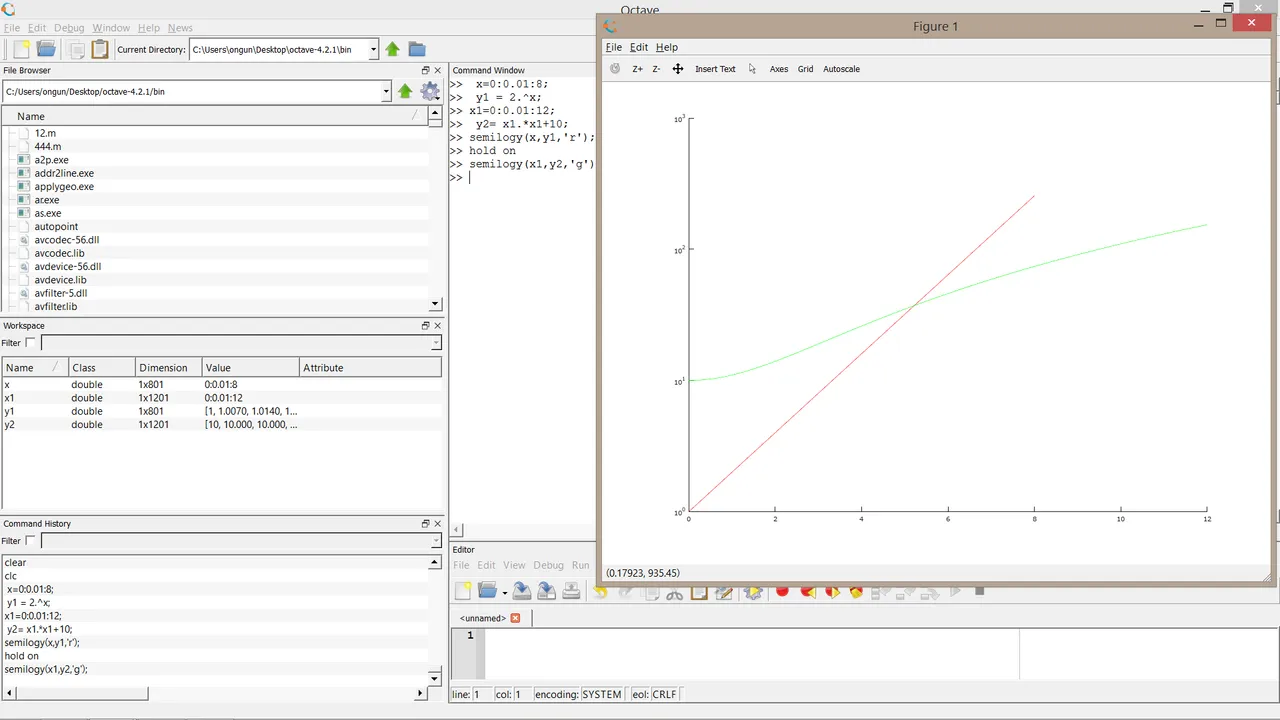1280x720 pixels.
Task: Click the Editor's print icon
Action: pyautogui.click(x=571, y=591)
